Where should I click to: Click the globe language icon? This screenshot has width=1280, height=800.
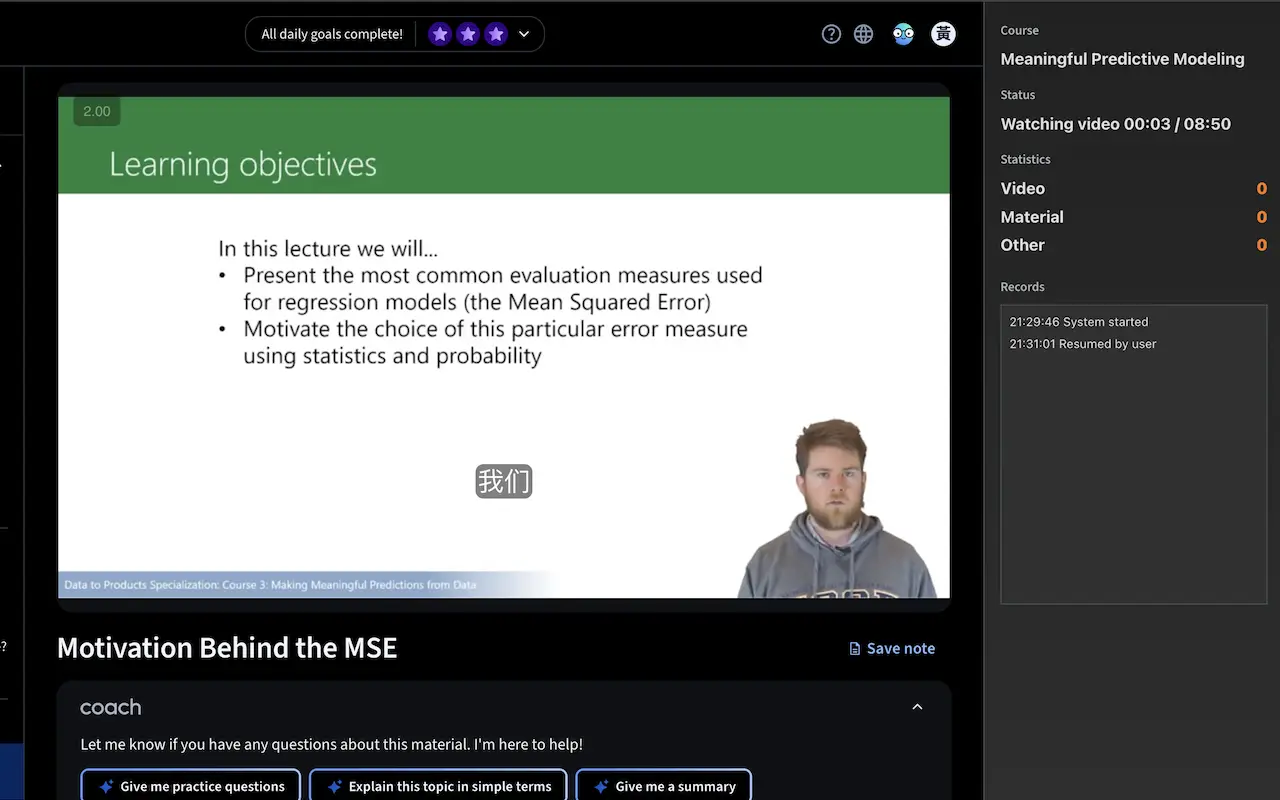click(x=864, y=34)
